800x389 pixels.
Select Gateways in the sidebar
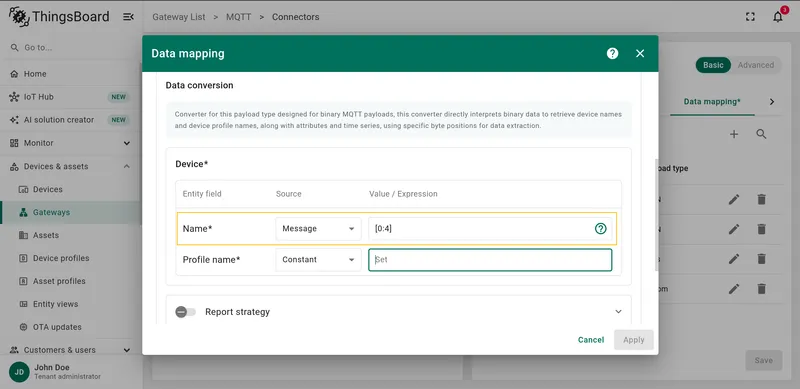click(70, 212)
